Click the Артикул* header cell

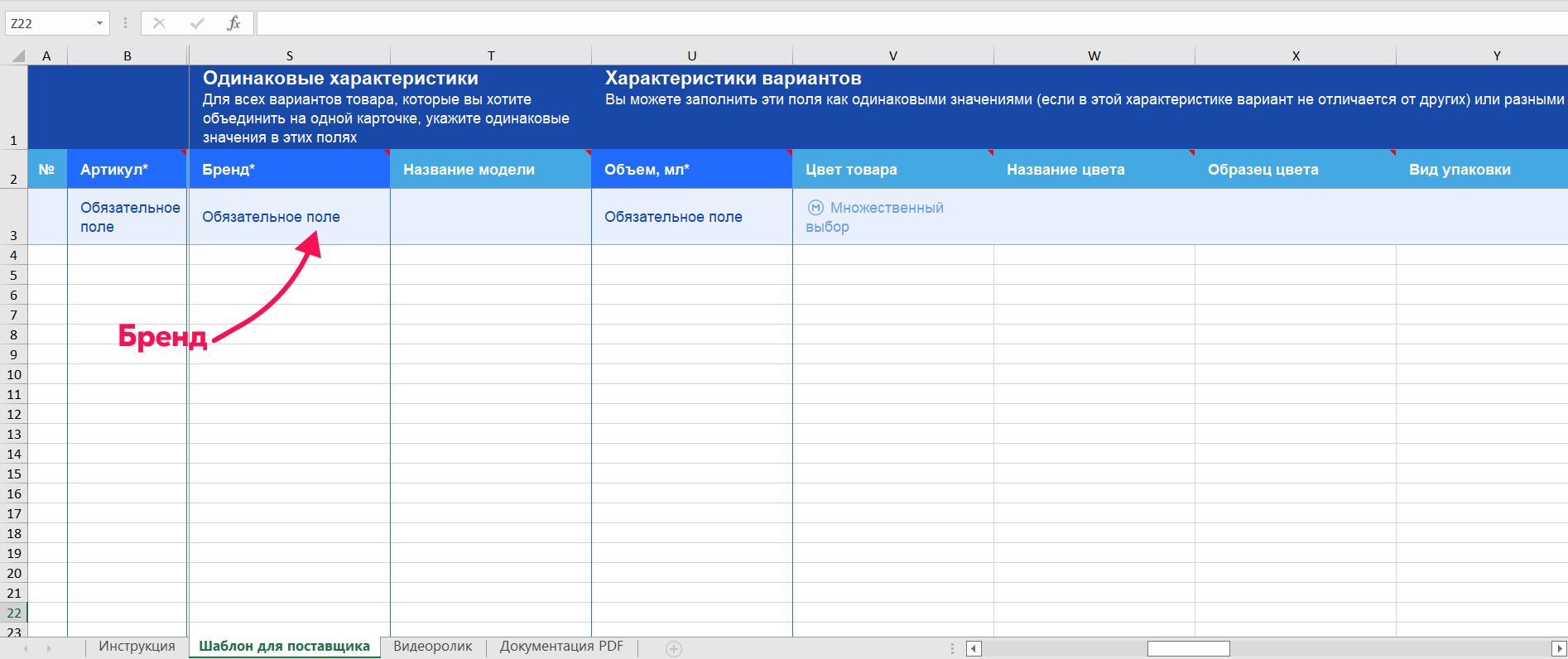[x=127, y=170]
